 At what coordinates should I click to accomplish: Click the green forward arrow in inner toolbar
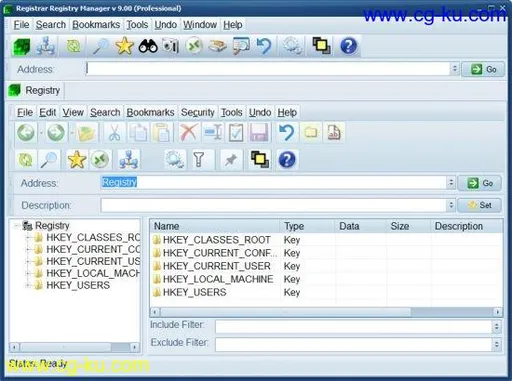pyautogui.click(x=56, y=133)
